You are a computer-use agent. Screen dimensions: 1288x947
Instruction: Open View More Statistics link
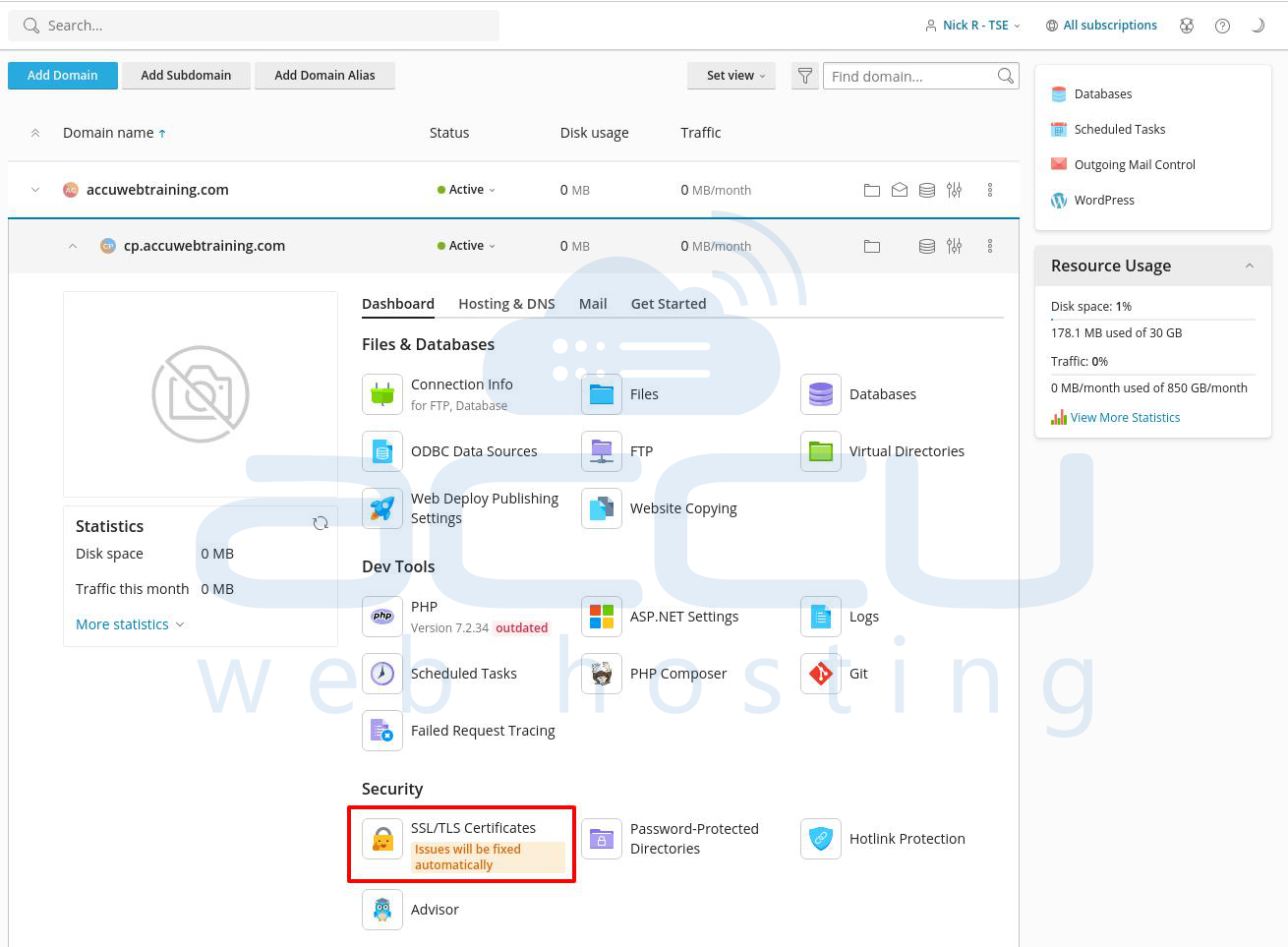[1125, 418]
